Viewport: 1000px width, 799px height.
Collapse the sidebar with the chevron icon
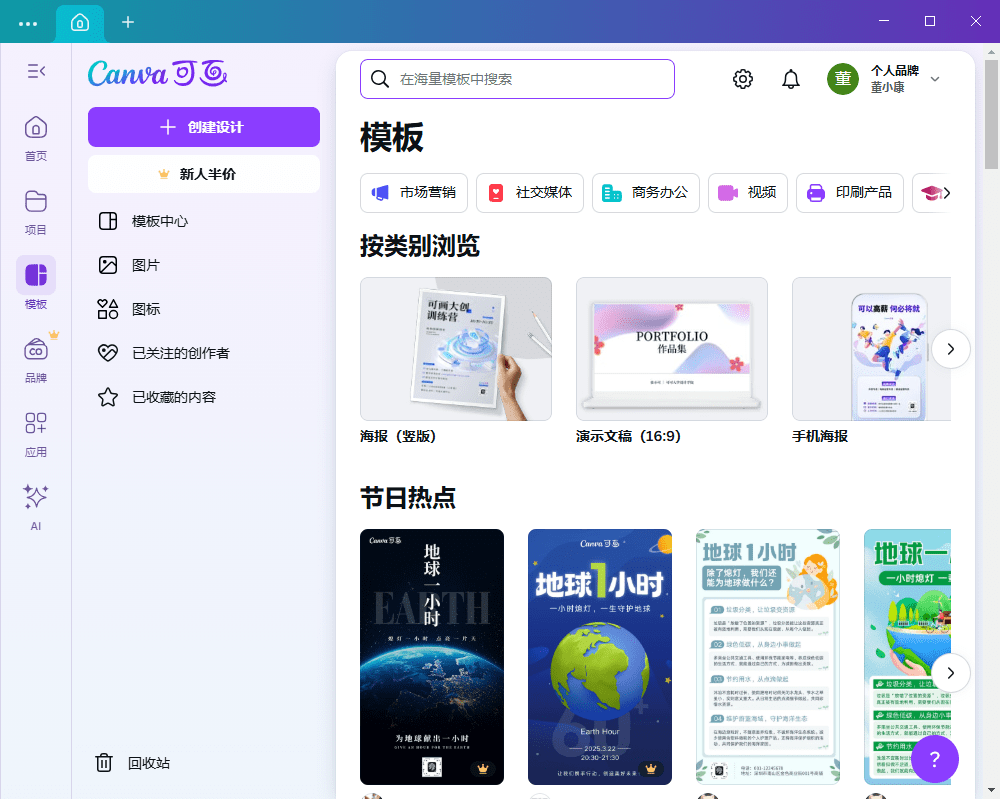click(36, 71)
